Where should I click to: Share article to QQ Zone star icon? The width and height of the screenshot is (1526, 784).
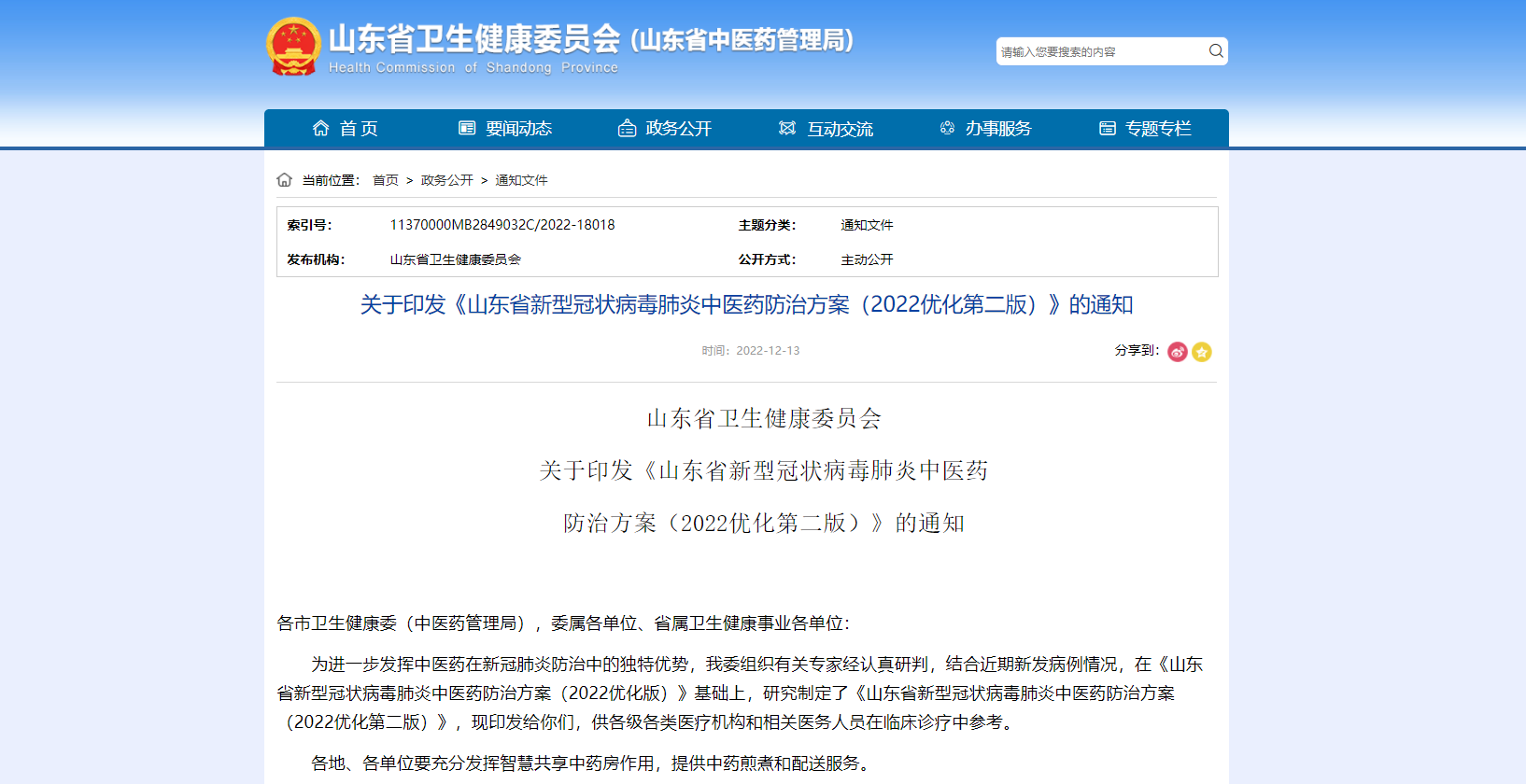pyautogui.click(x=1202, y=352)
